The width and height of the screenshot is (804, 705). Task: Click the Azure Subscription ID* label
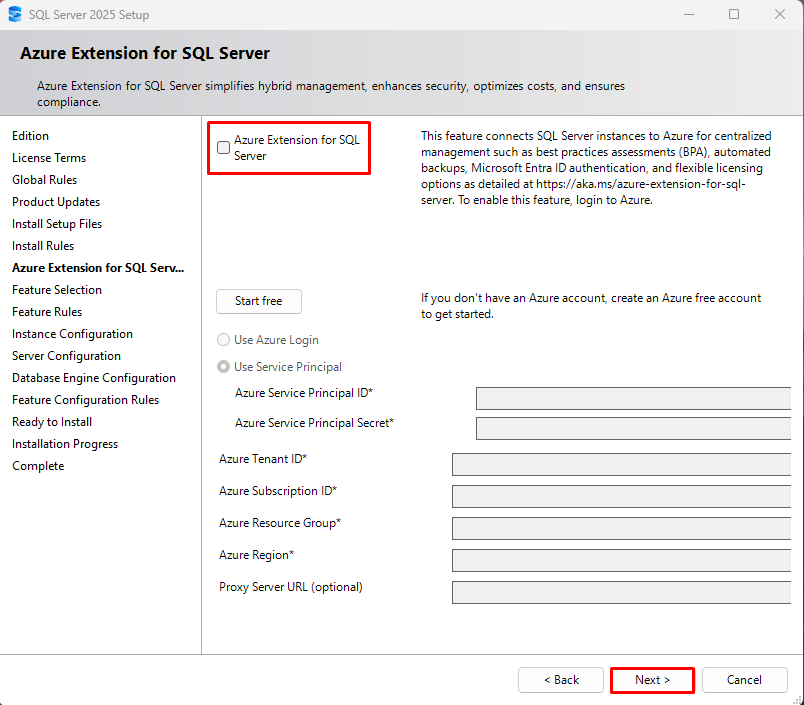278,491
